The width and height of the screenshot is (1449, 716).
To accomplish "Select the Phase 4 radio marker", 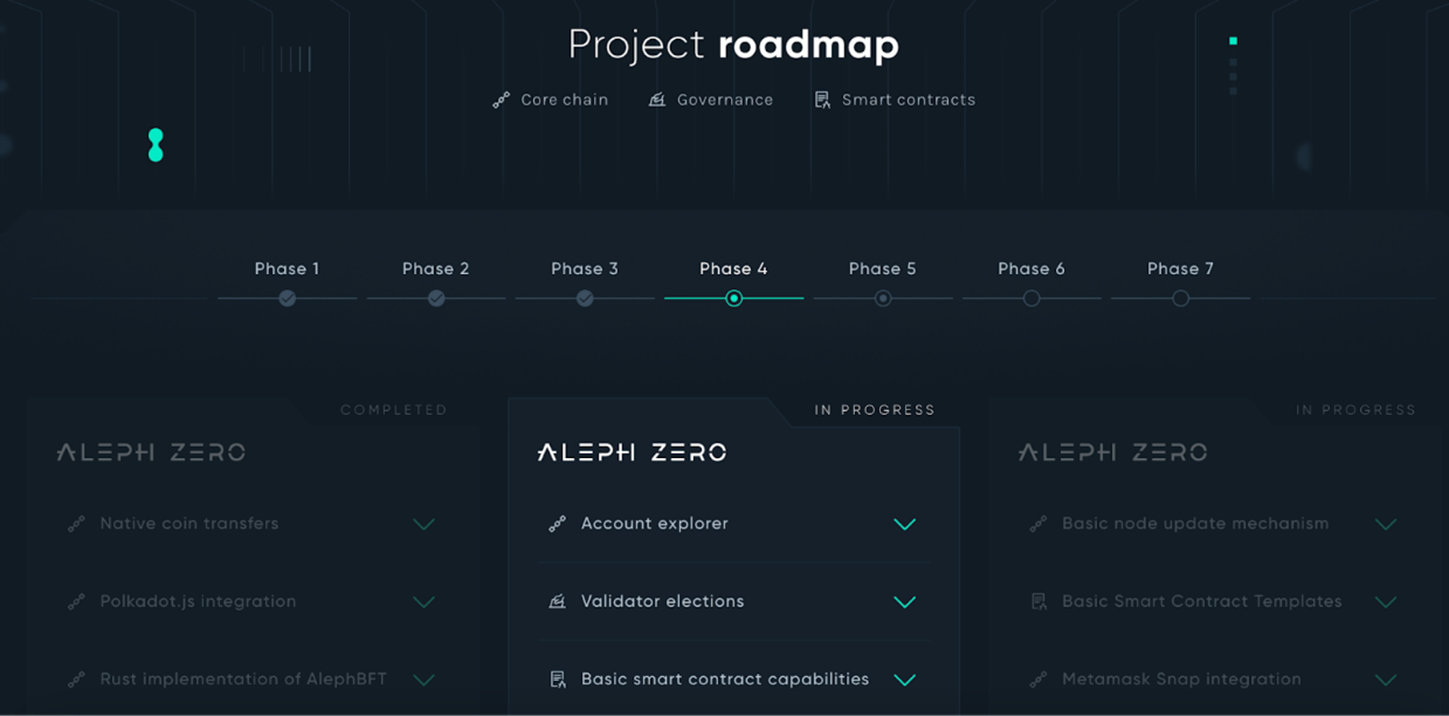I will 734,298.
